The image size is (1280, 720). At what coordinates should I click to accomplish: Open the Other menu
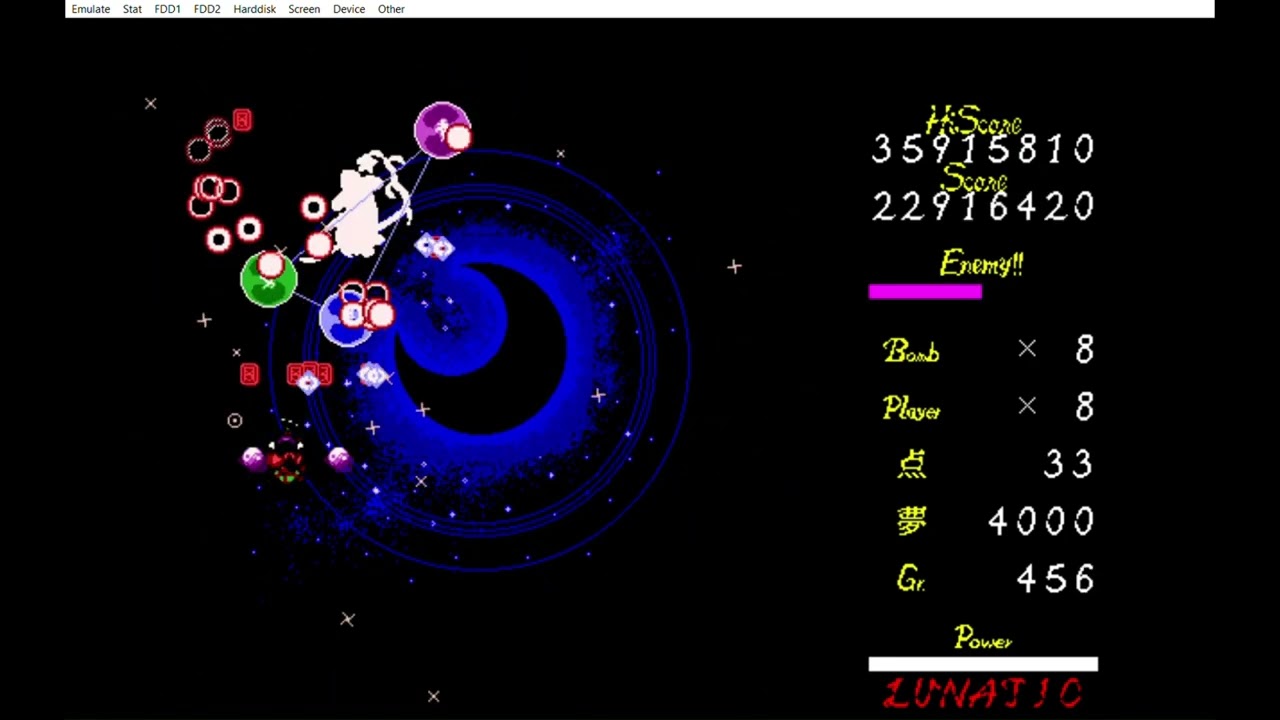tap(391, 9)
